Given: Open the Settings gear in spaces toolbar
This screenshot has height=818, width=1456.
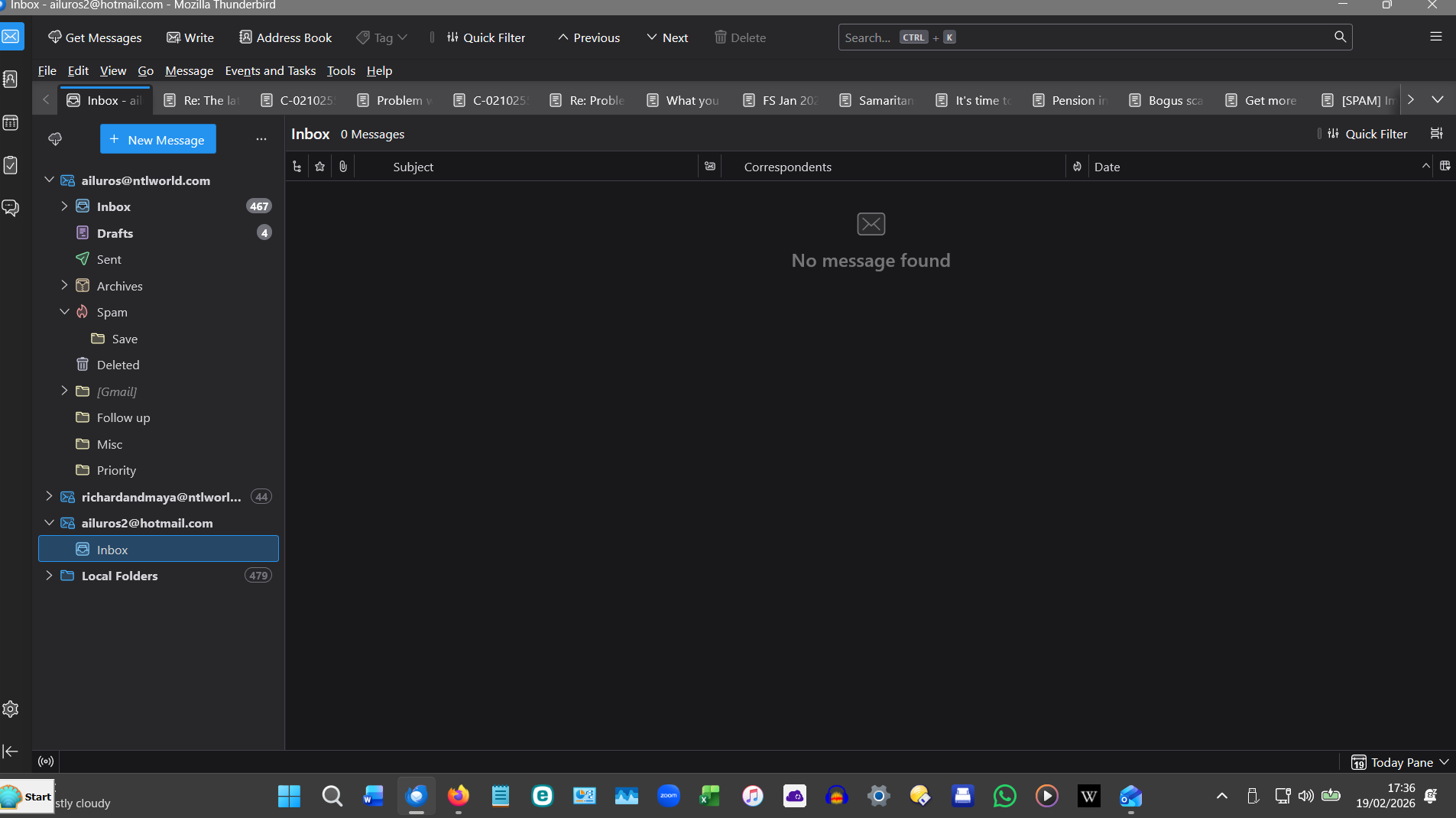Looking at the screenshot, I should [x=11, y=709].
